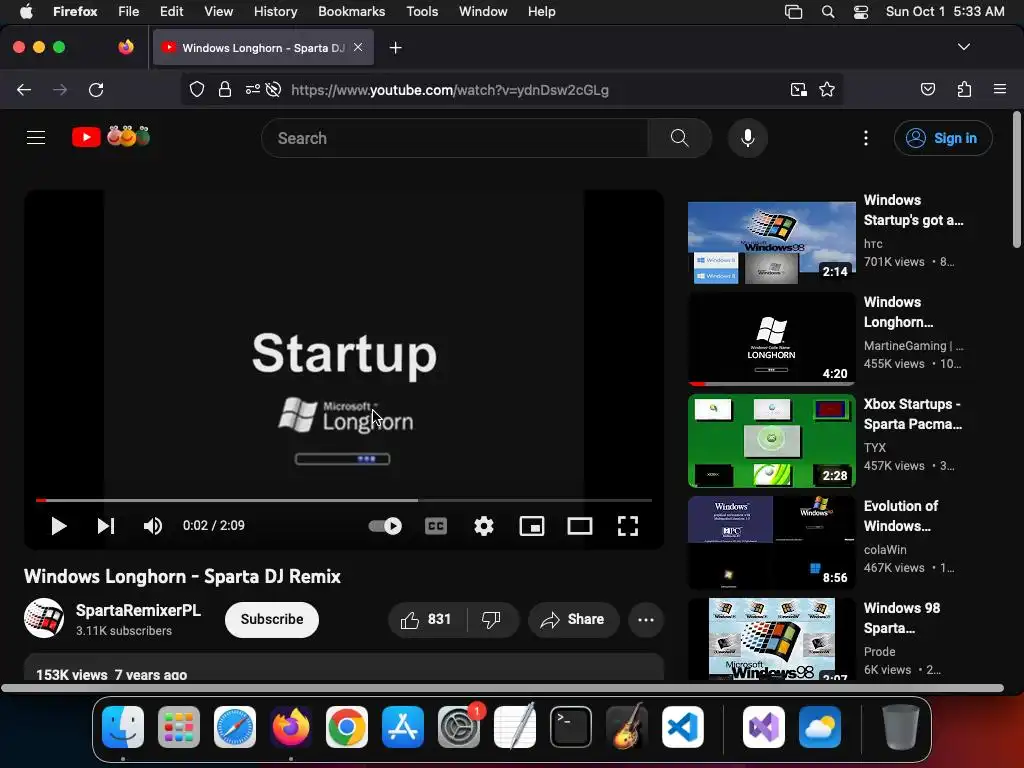
Task: Open Windows Startup's got a... thumbnail
Action: point(771,242)
